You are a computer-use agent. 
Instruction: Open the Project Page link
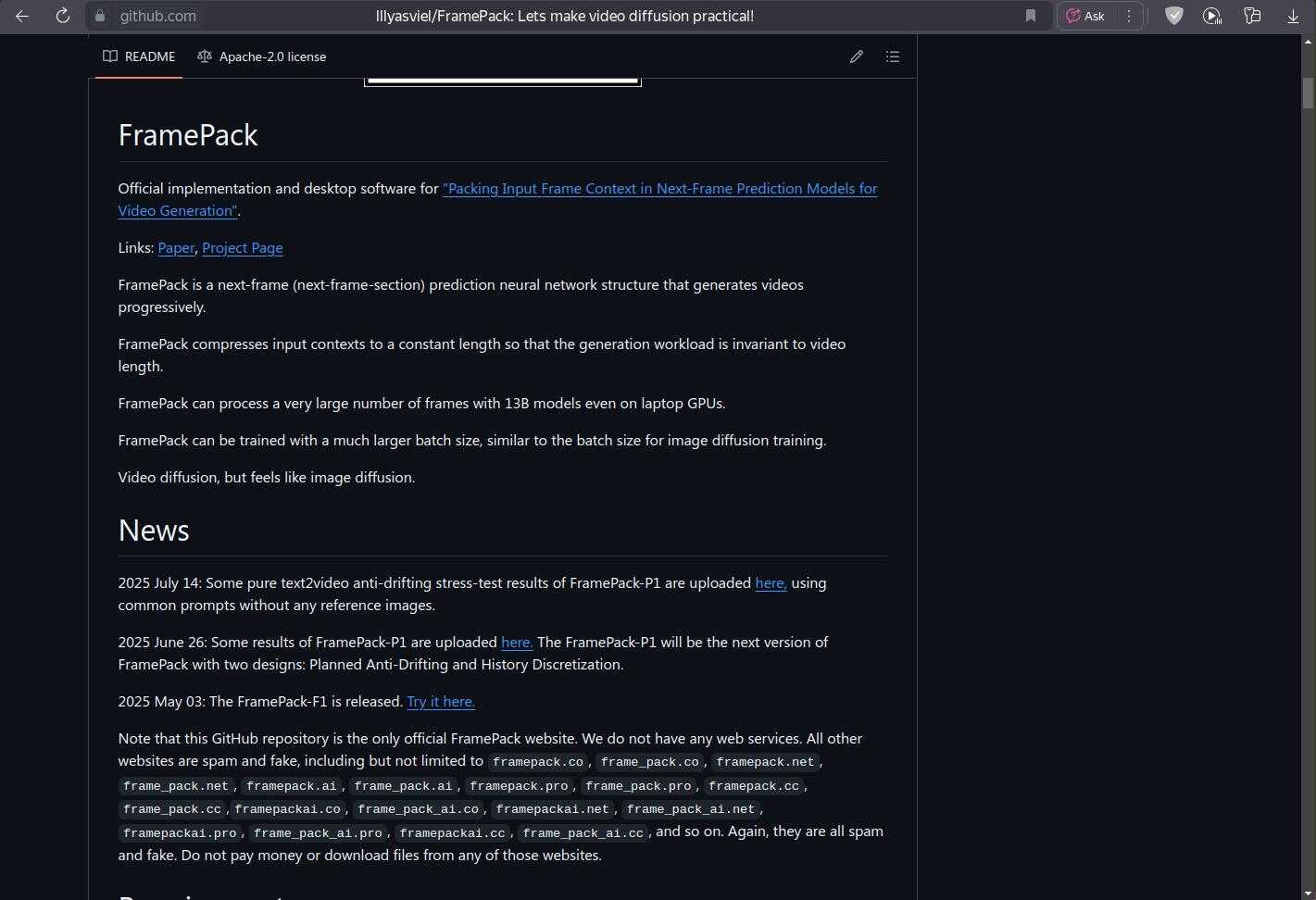243,248
